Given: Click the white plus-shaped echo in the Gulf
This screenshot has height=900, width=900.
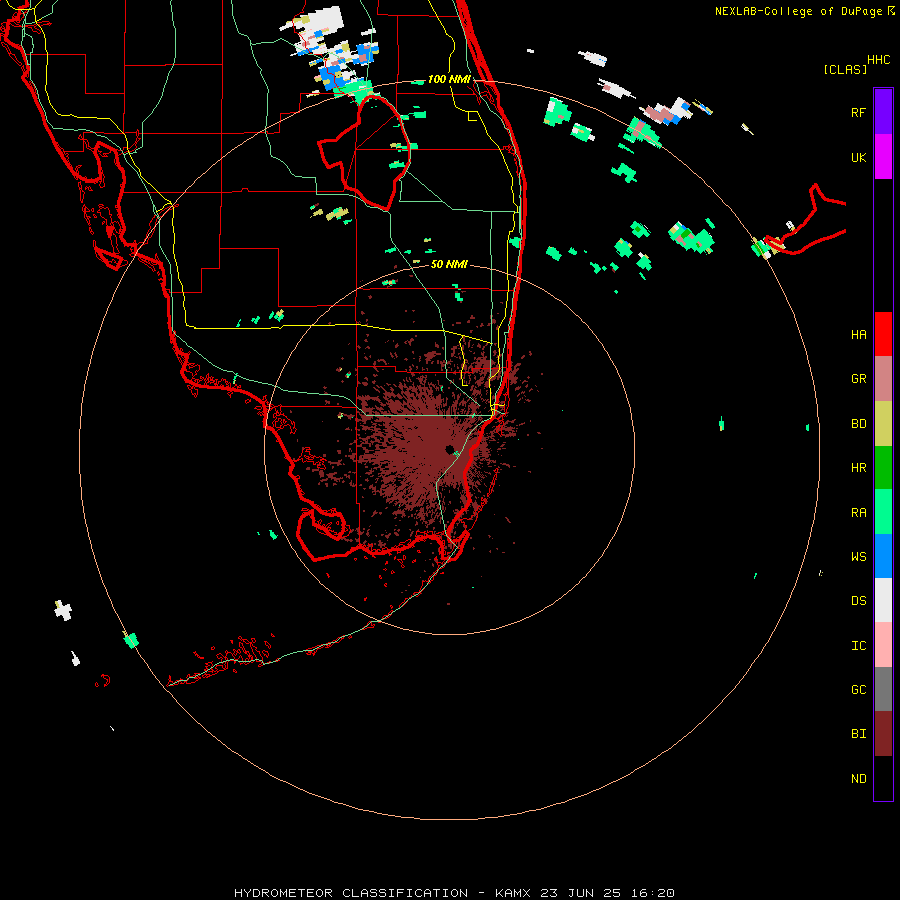Looking at the screenshot, I should 63,610.
